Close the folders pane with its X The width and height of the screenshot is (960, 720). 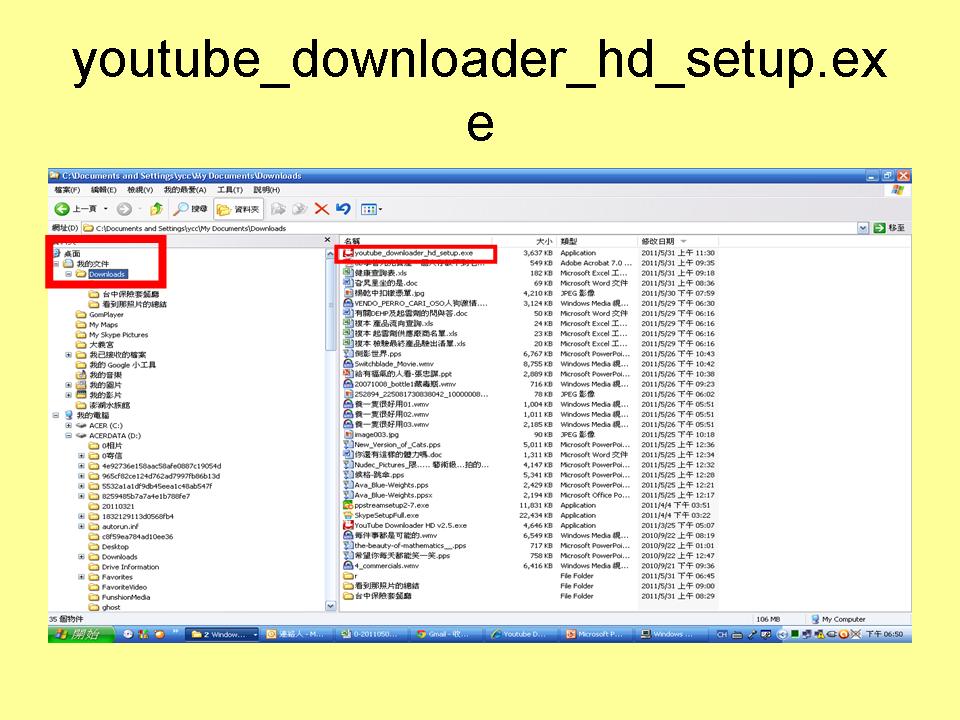point(327,240)
